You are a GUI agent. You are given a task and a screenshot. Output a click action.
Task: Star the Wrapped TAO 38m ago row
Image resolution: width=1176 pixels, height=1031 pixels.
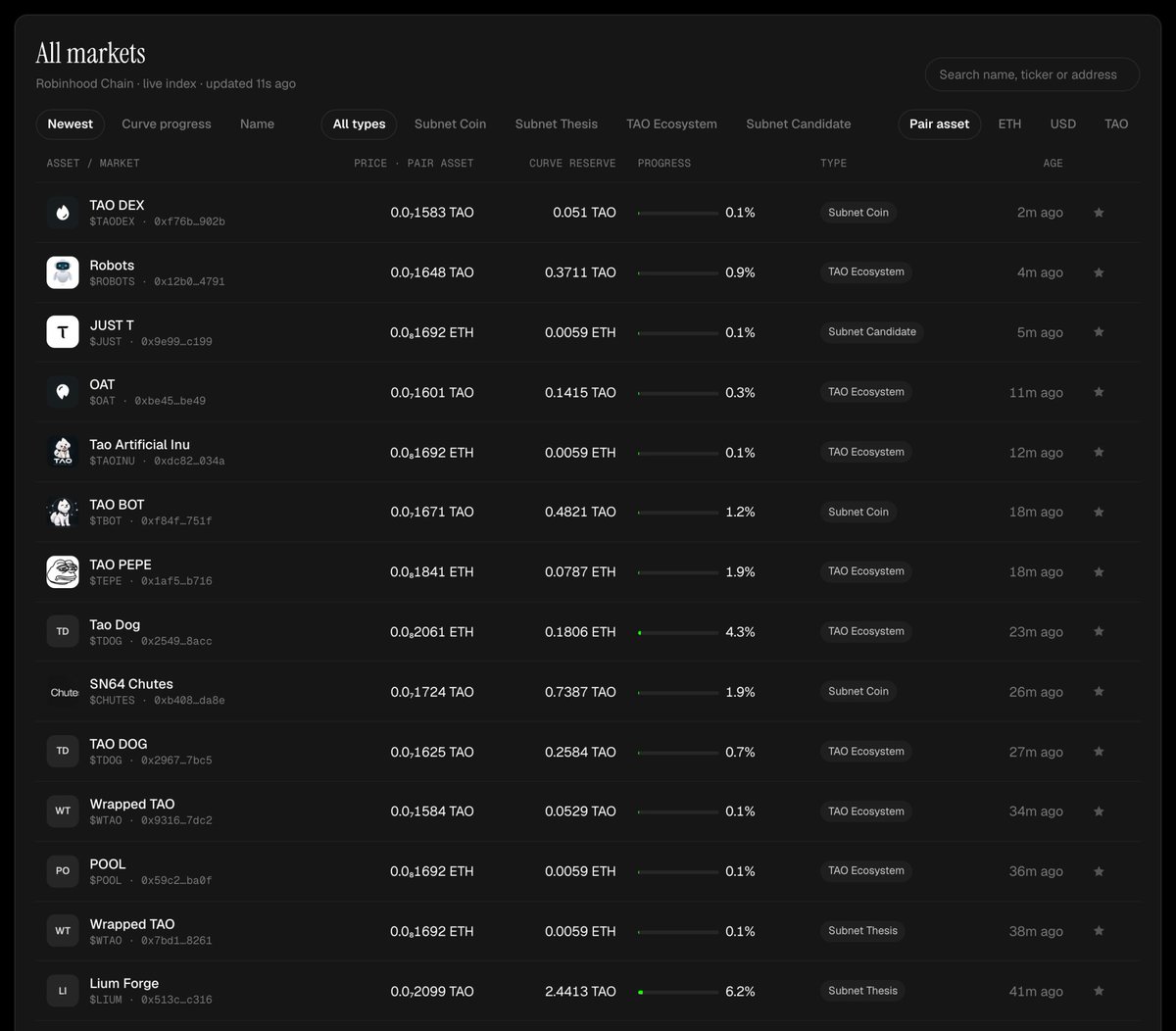[x=1099, y=931]
